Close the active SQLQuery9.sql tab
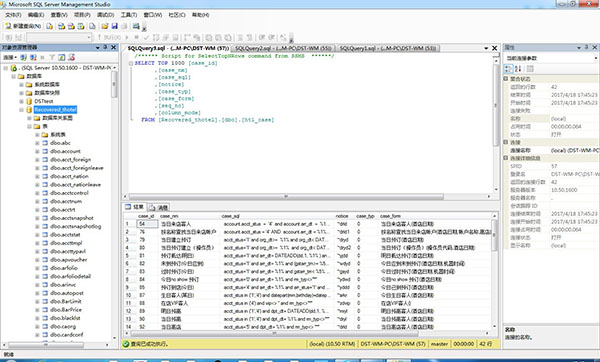This screenshot has height=362, width=600. pos(494,48)
